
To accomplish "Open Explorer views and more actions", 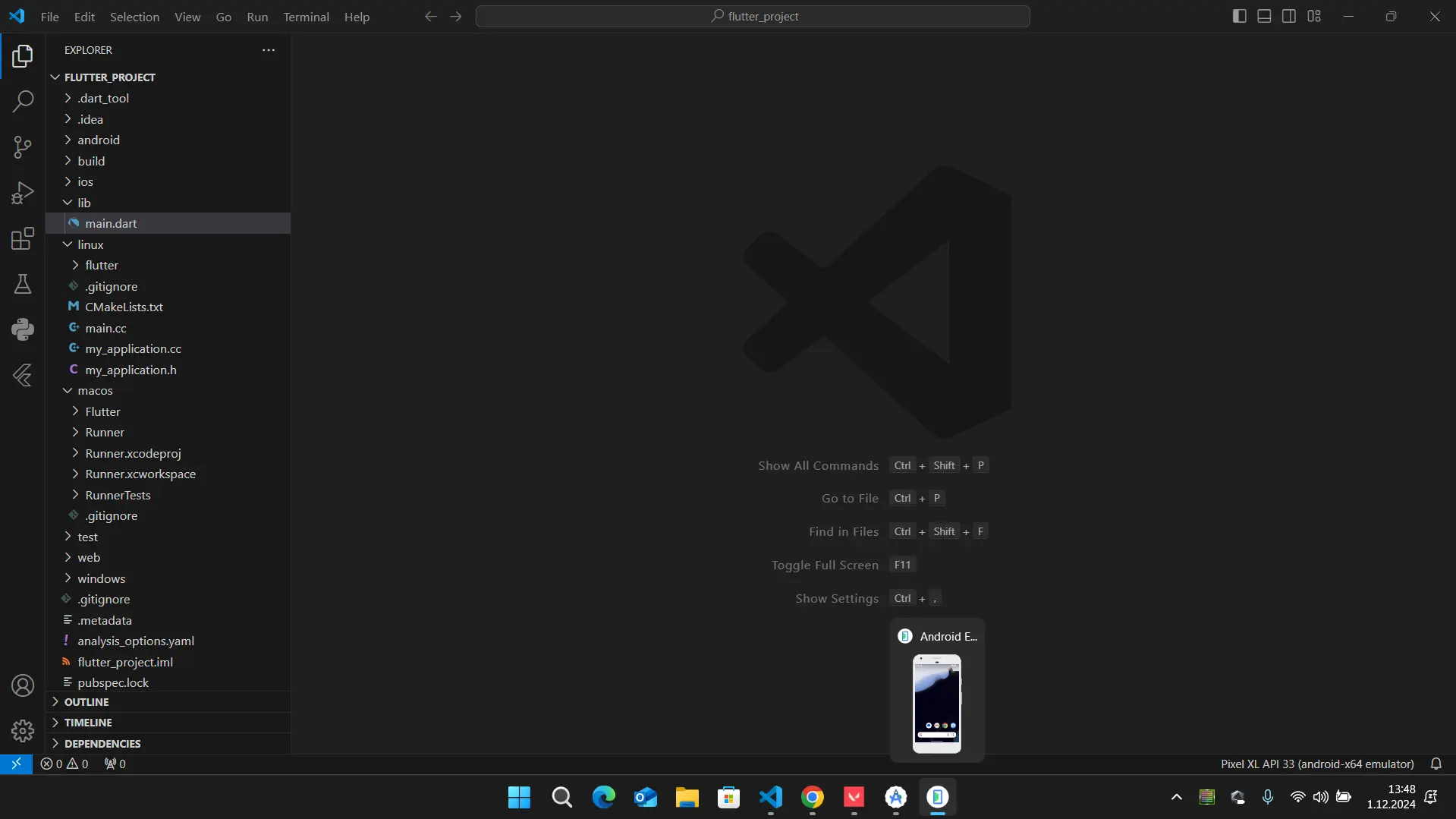I will 269,50.
